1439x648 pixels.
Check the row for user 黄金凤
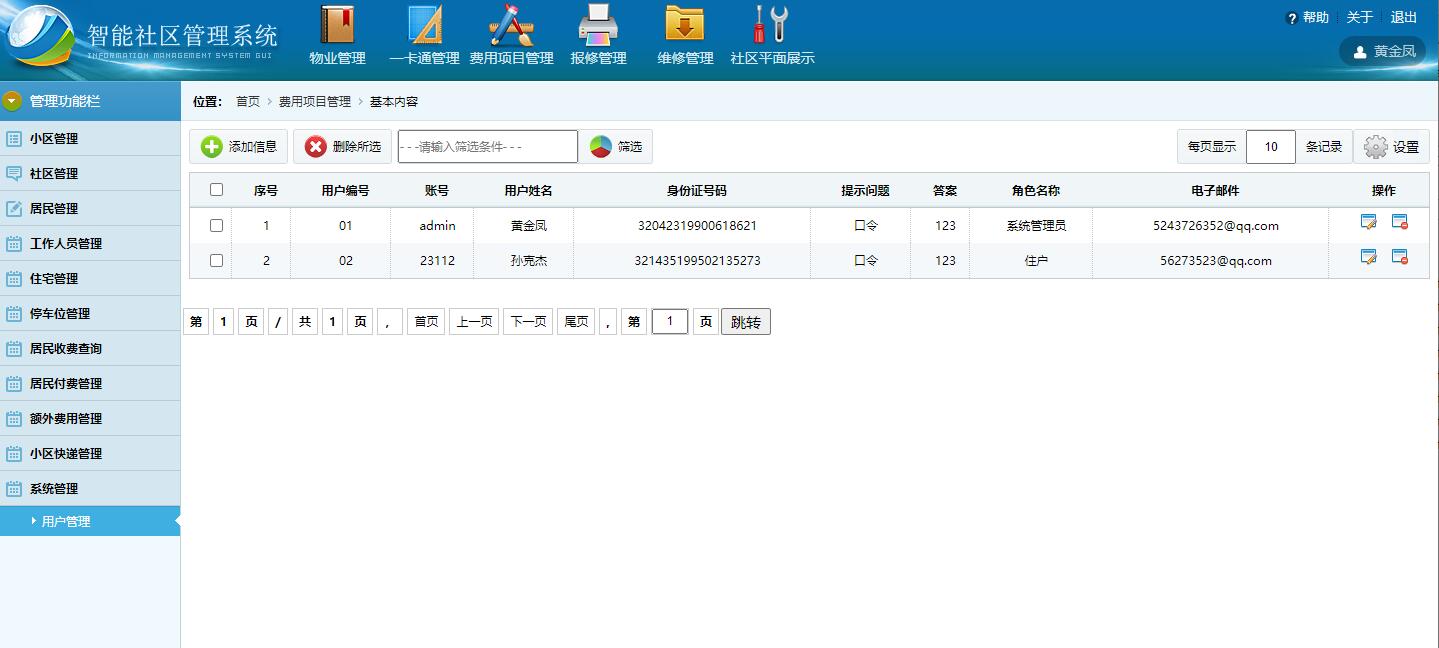(x=215, y=224)
